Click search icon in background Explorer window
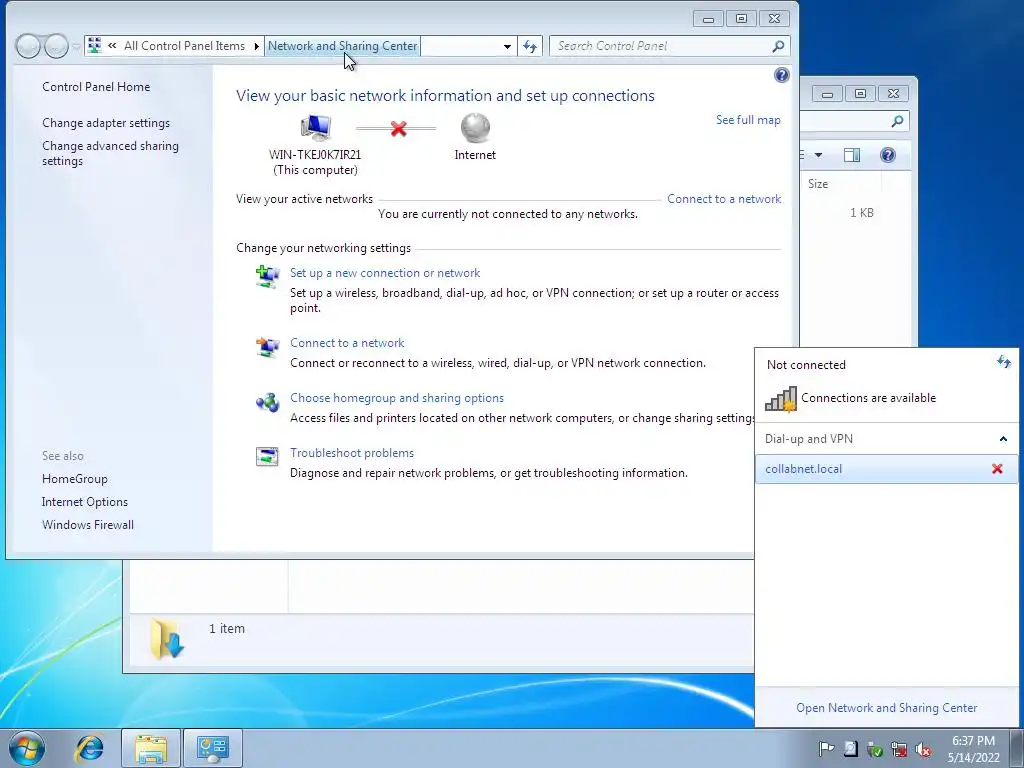 [897, 121]
